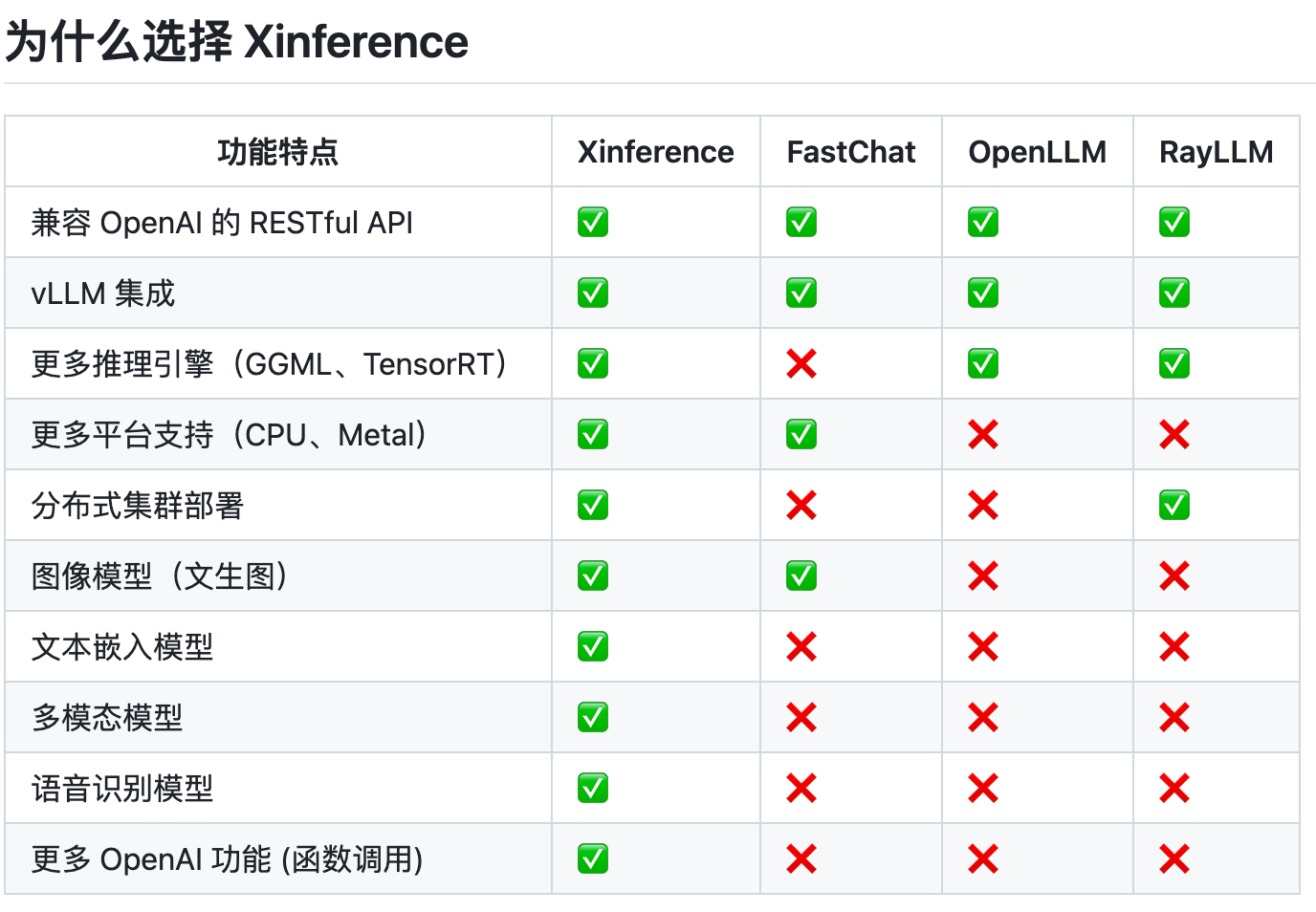
Task: Click the OpenLLM red cross for 函数调用 row
Action: pyautogui.click(x=983, y=858)
